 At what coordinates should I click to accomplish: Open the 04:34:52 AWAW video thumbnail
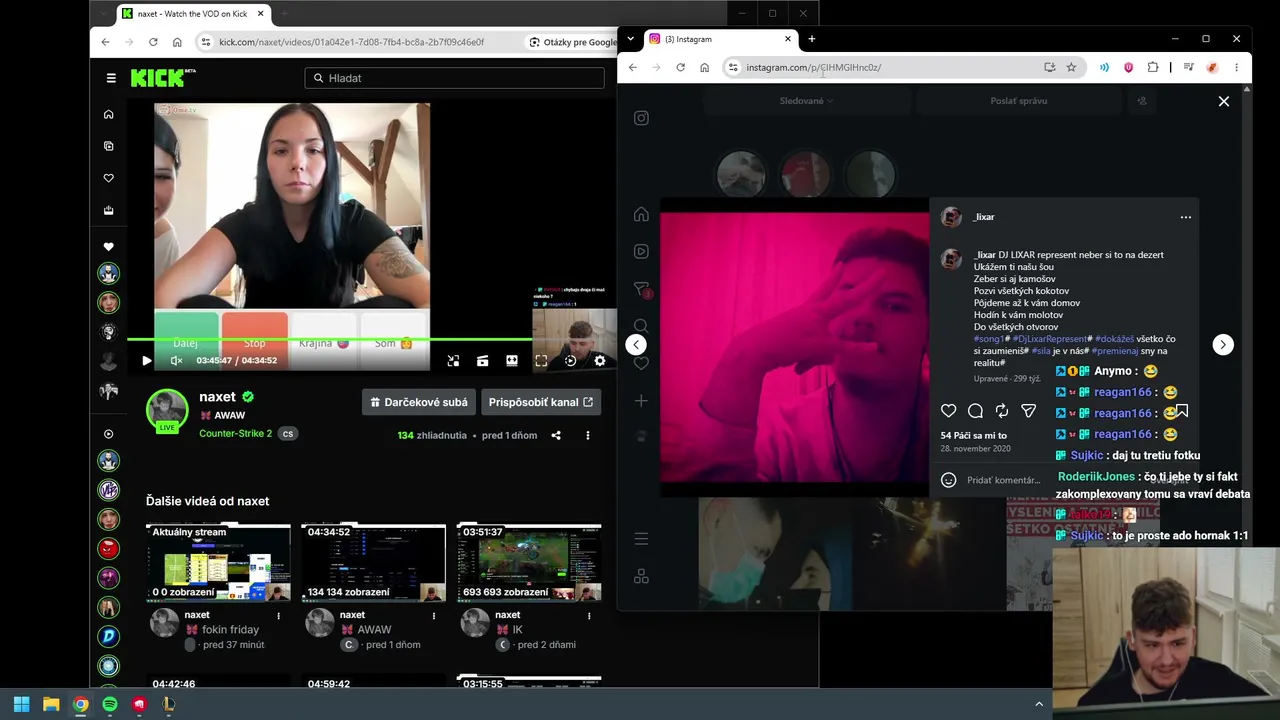click(x=374, y=562)
